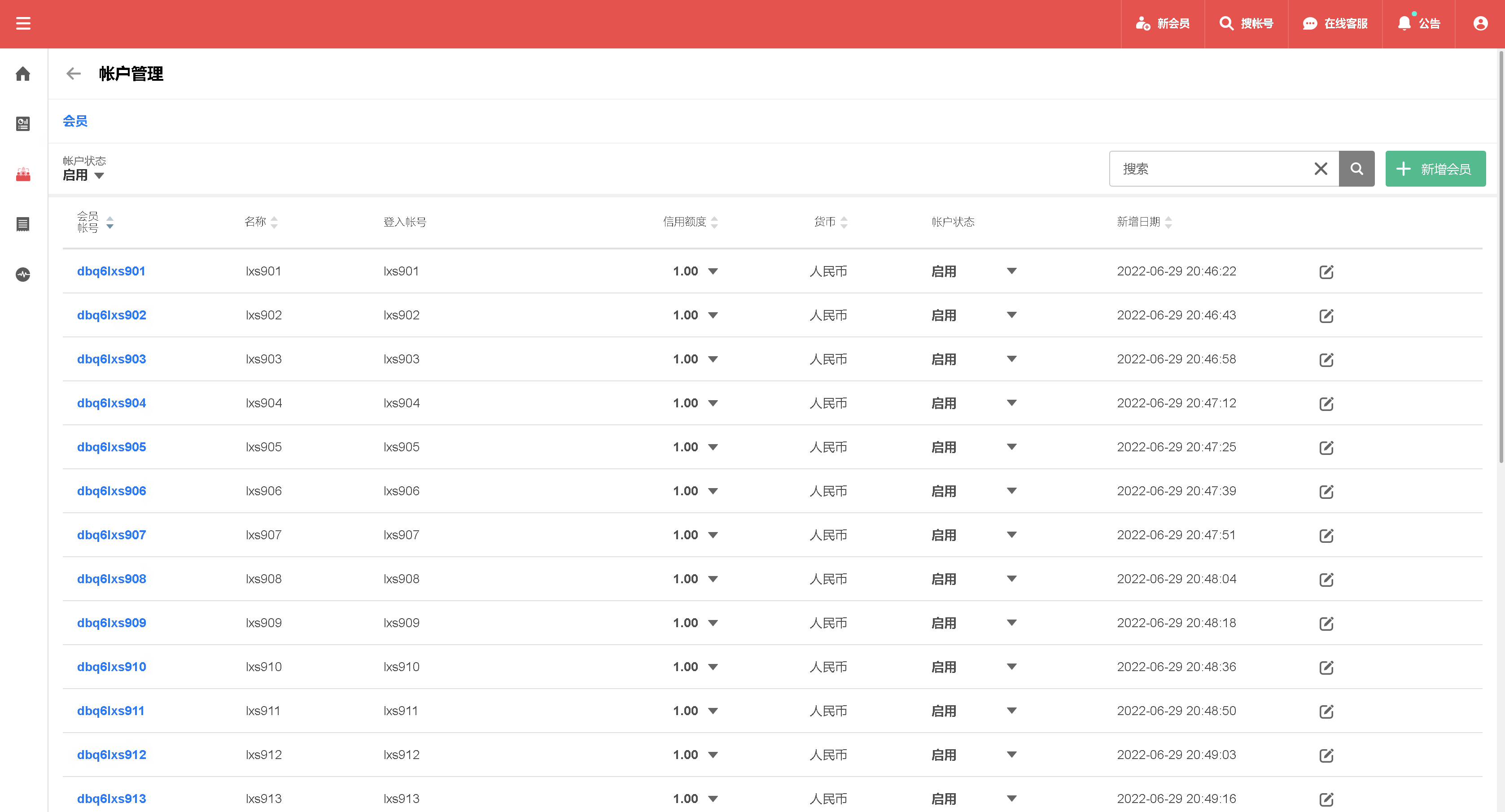The height and width of the screenshot is (812, 1505).
Task: Click the 新增会员 button
Action: [1435, 169]
